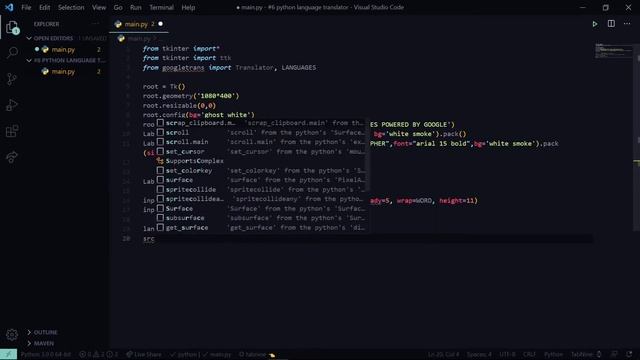The image size is (640, 360).
Task: Choose scrap_clipboard.main suggestion
Action: coord(261,123)
